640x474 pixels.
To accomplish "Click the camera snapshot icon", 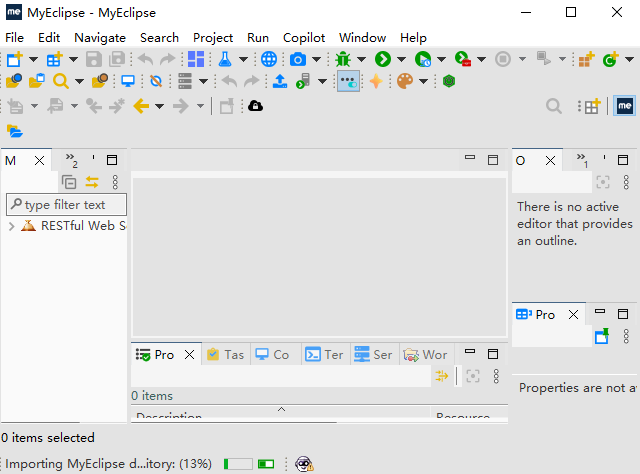I will pos(298,60).
